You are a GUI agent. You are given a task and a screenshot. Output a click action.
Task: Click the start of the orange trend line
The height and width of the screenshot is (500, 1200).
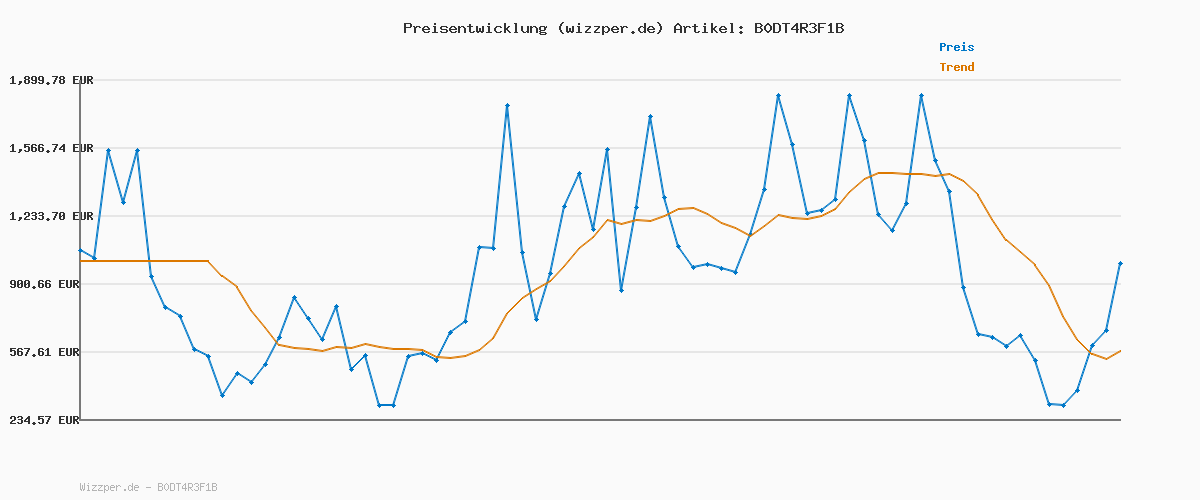[x=80, y=261]
